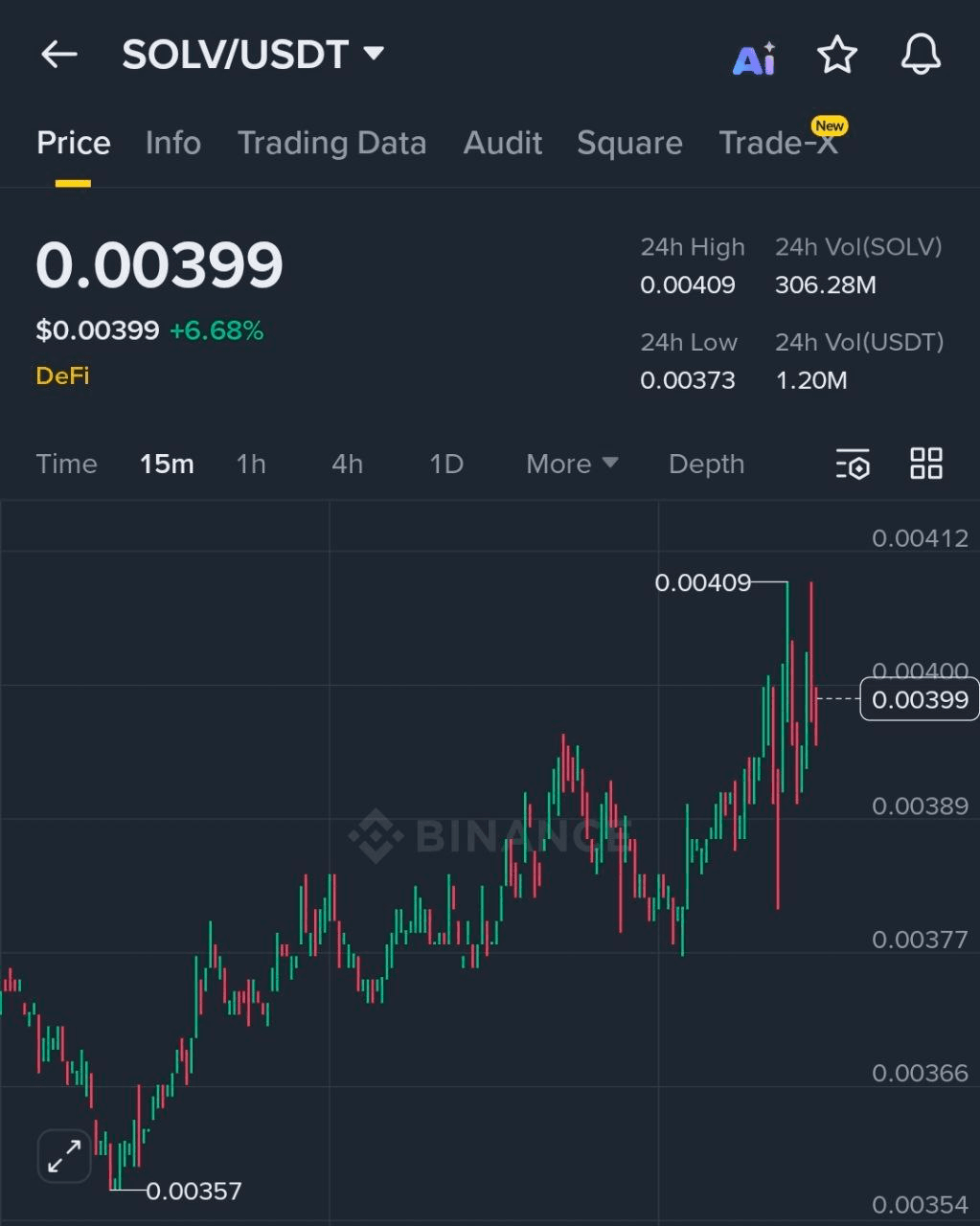Open the Trade-X tab
The width and height of the screenshot is (980, 1226).
tap(778, 143)
